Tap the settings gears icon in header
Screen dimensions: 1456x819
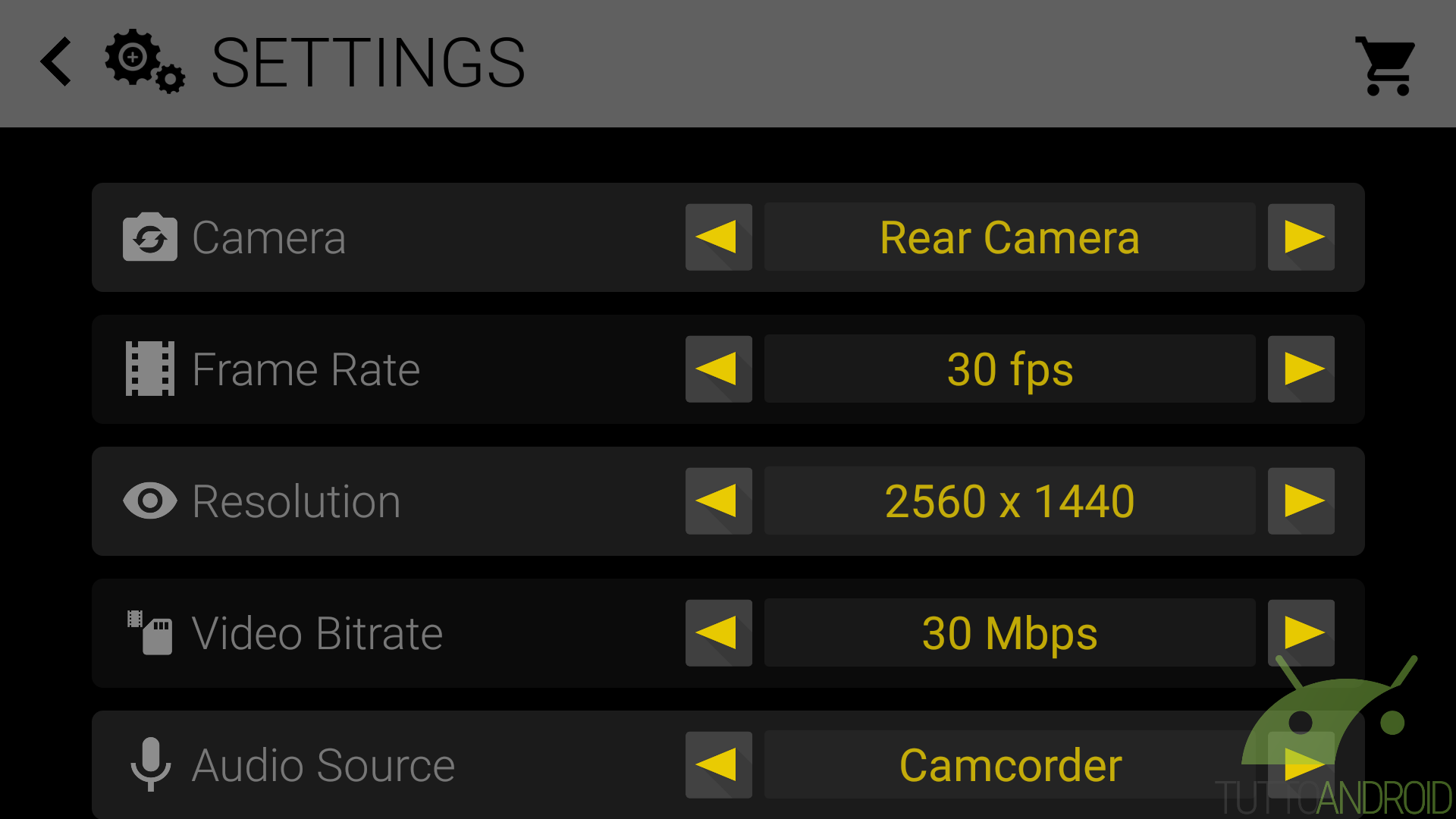pos(145,61)
